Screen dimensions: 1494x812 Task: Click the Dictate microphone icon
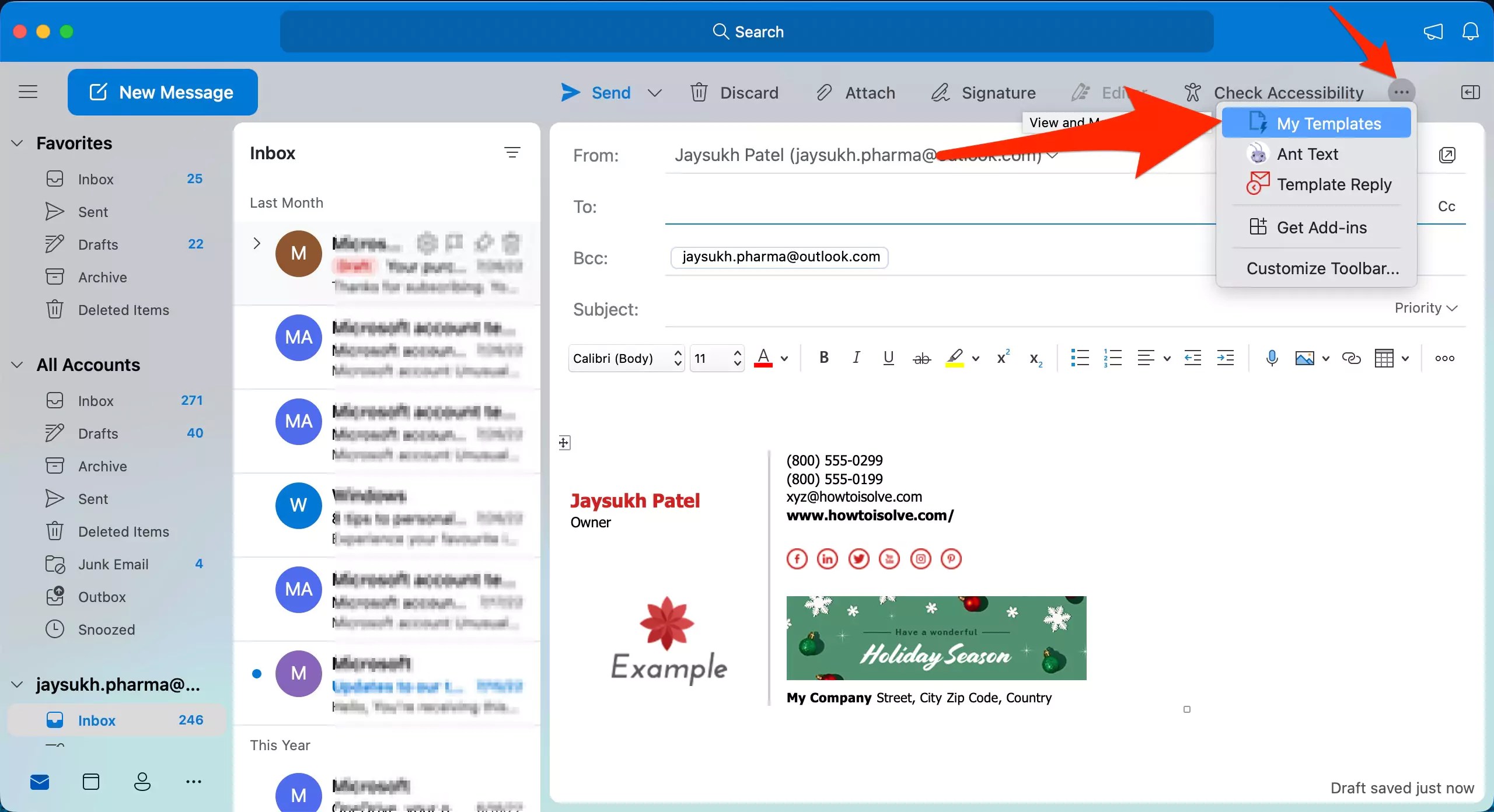point(1272,358)
